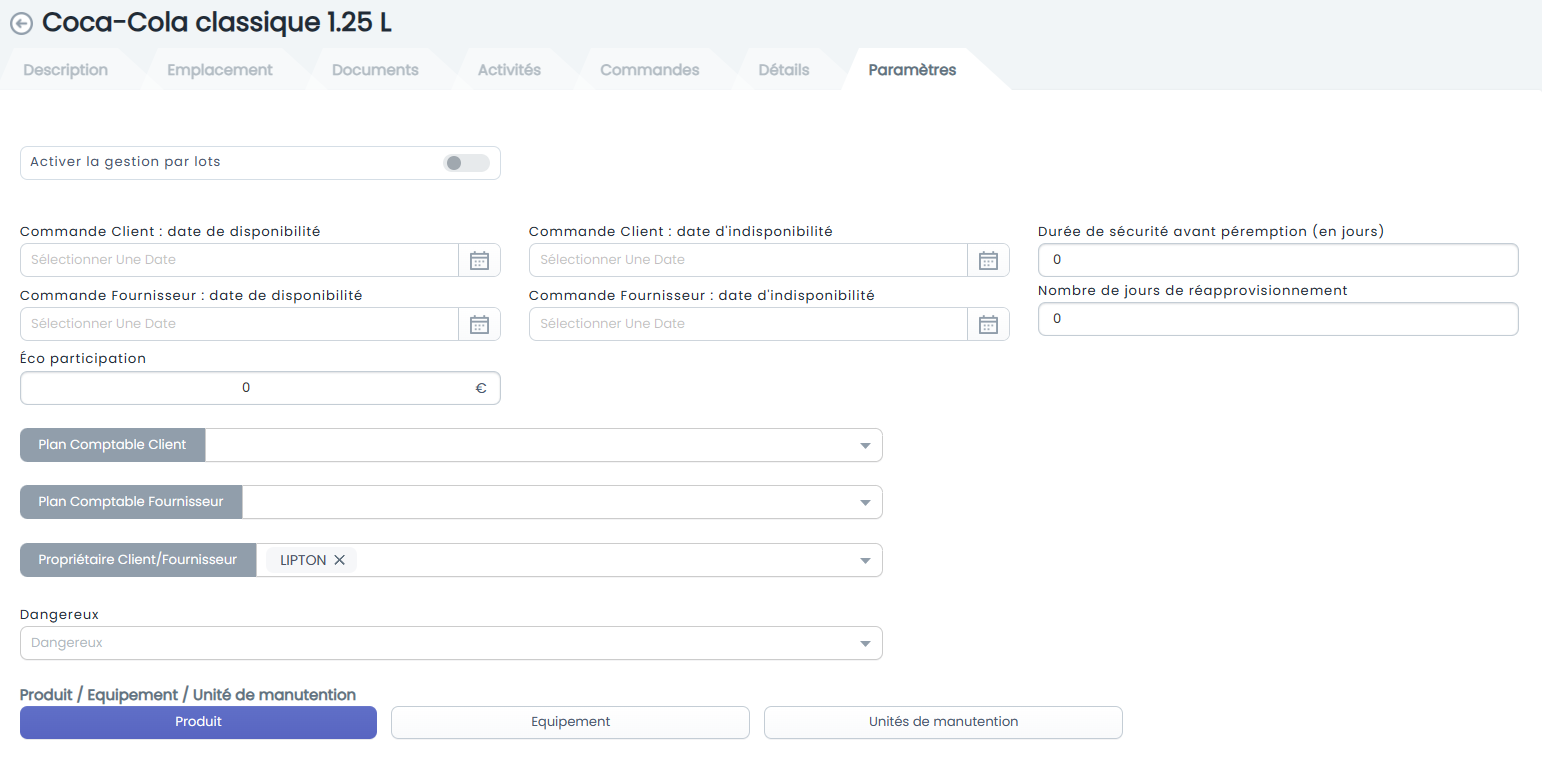Click the Commande Client date d'indisponibilité field
The height and width of the screenshot is (760, 1542).
pos(748,260)
